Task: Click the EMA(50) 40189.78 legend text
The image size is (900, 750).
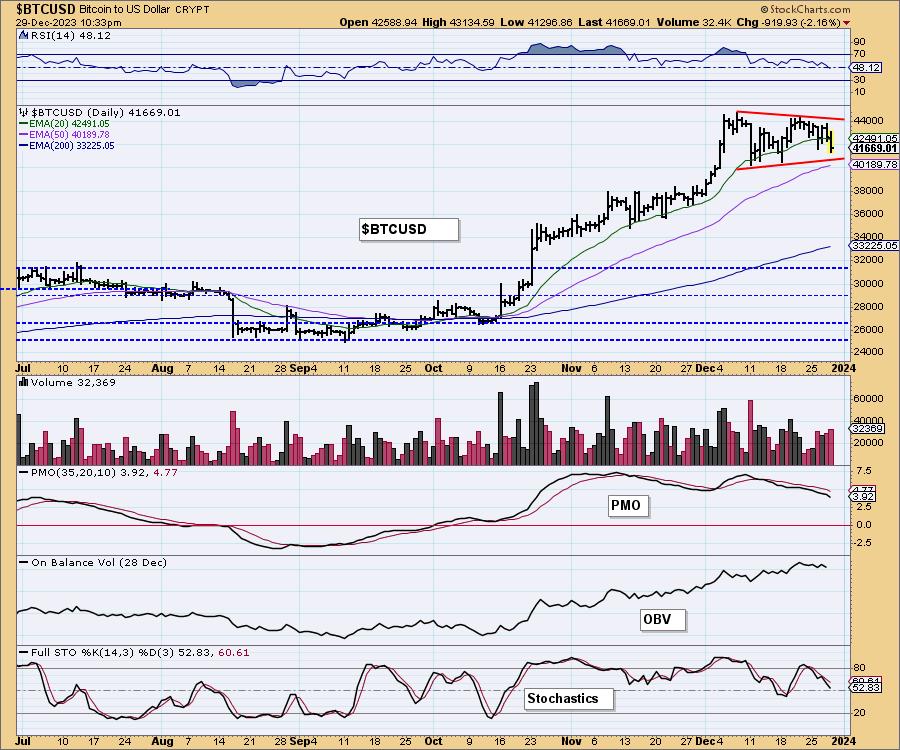Action: click(69, 134)
